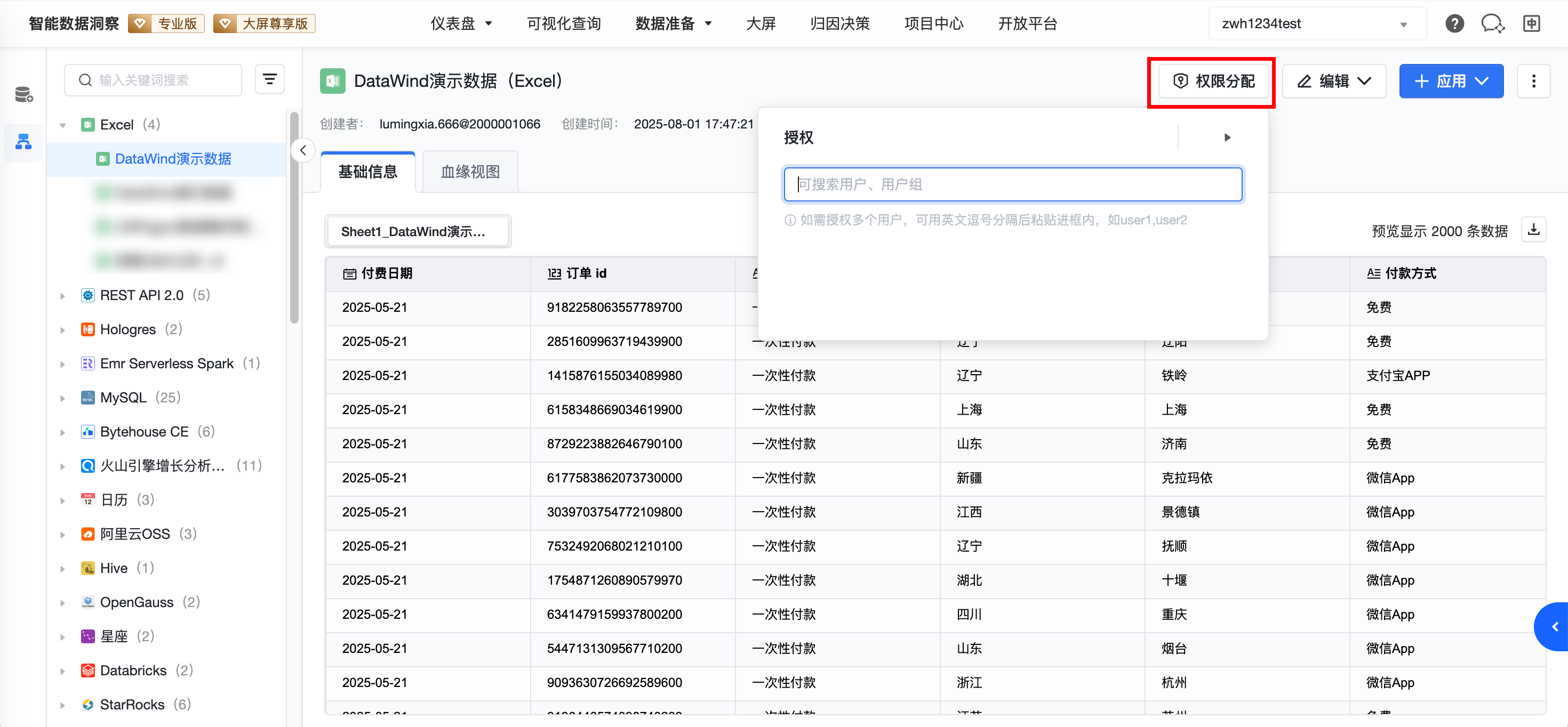Expand the MySQL data source group

pos(63,398)
